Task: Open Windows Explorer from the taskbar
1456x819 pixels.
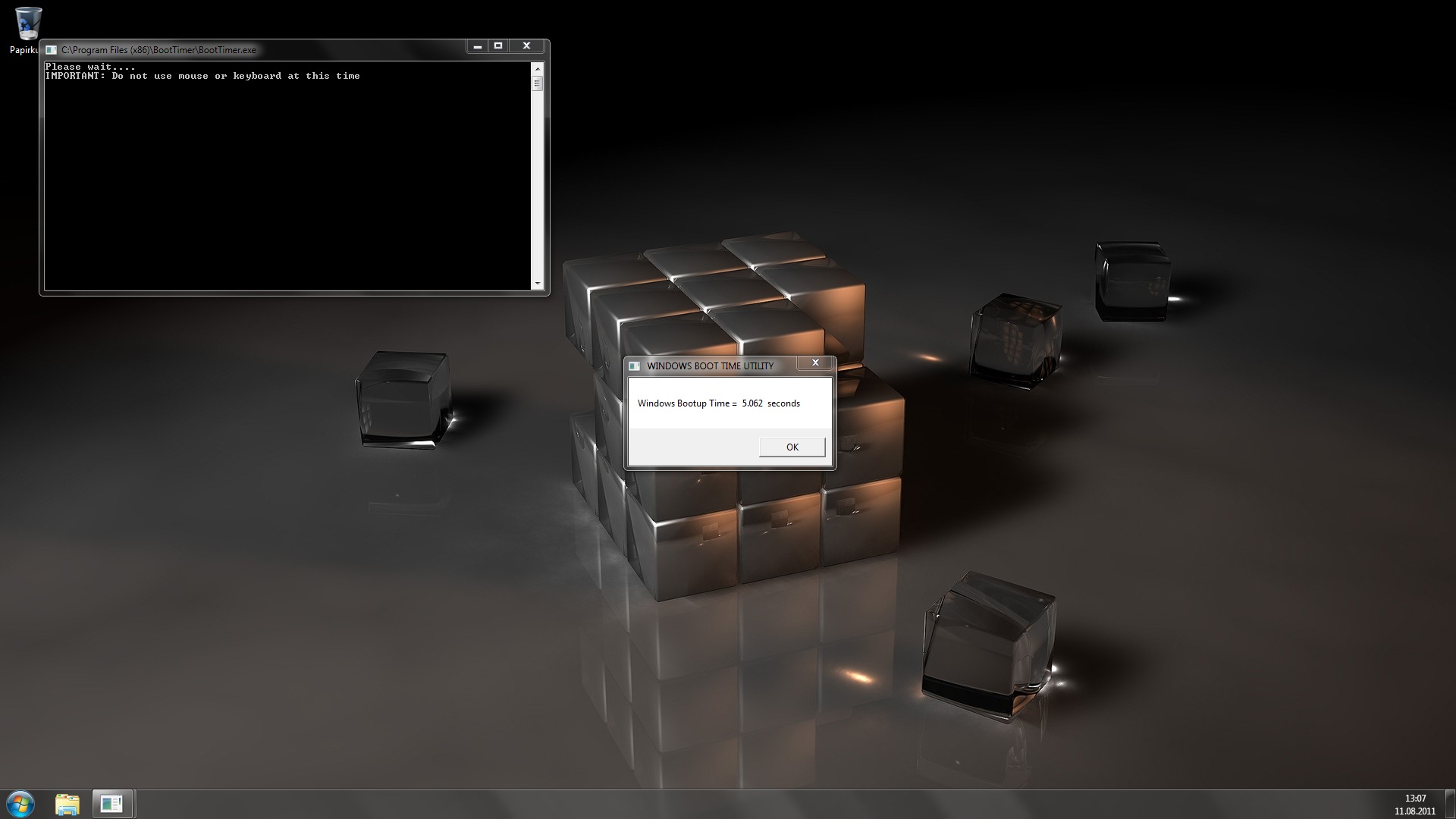Action: pyautogui.click(x=67, y=804)
